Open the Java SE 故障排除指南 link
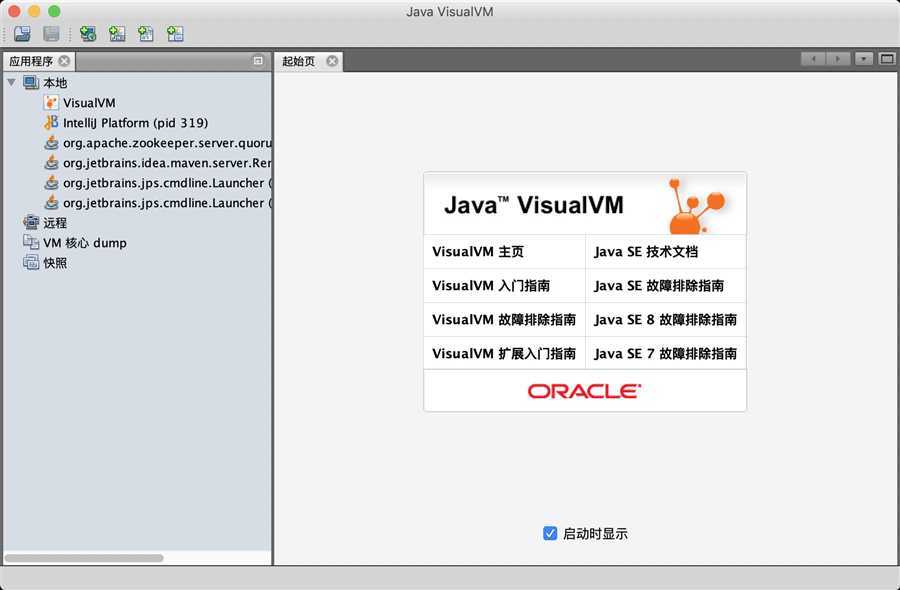The image size is (900, 590). 659,285
